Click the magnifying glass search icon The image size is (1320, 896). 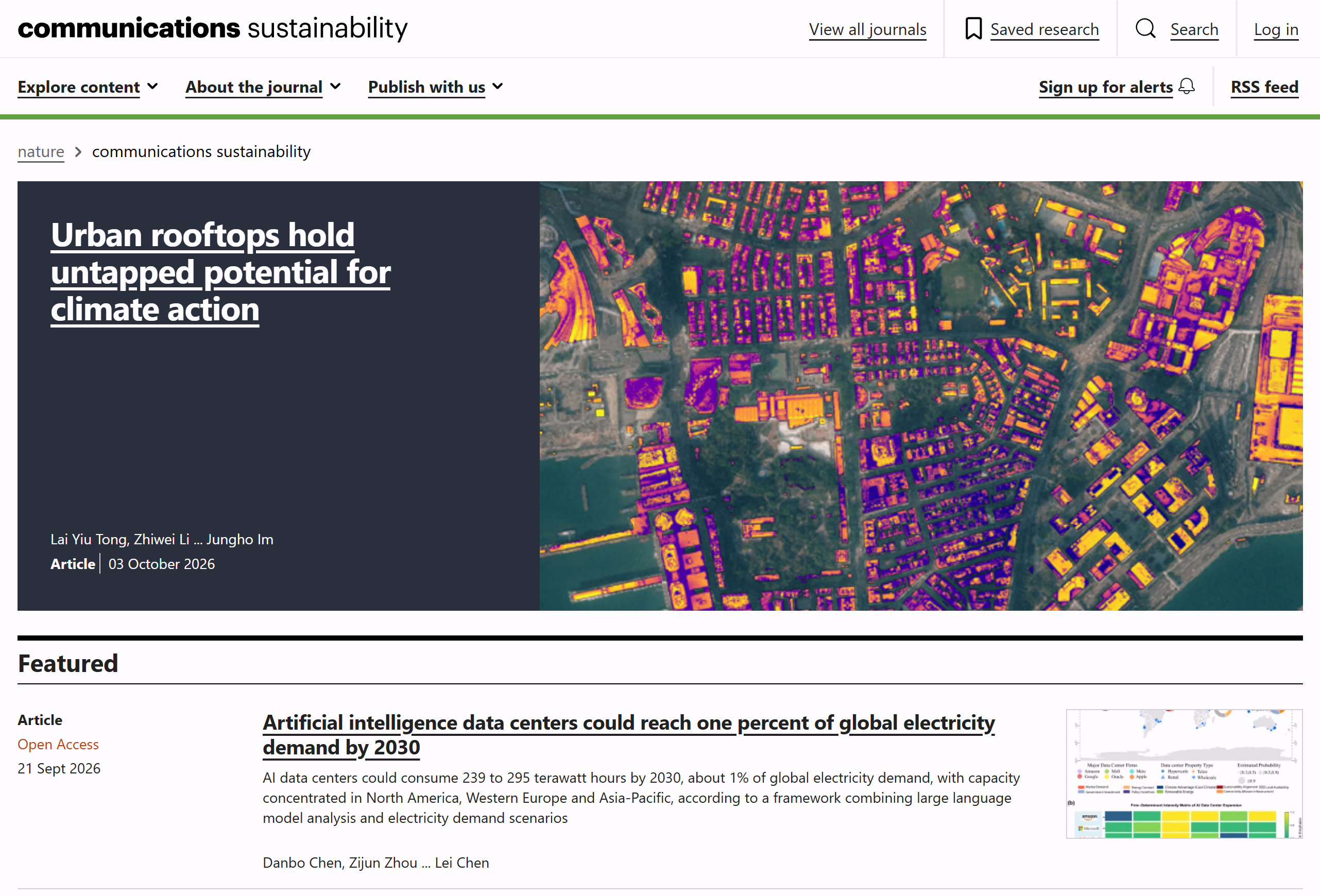pyautogui.click(x=1145, y=28)
